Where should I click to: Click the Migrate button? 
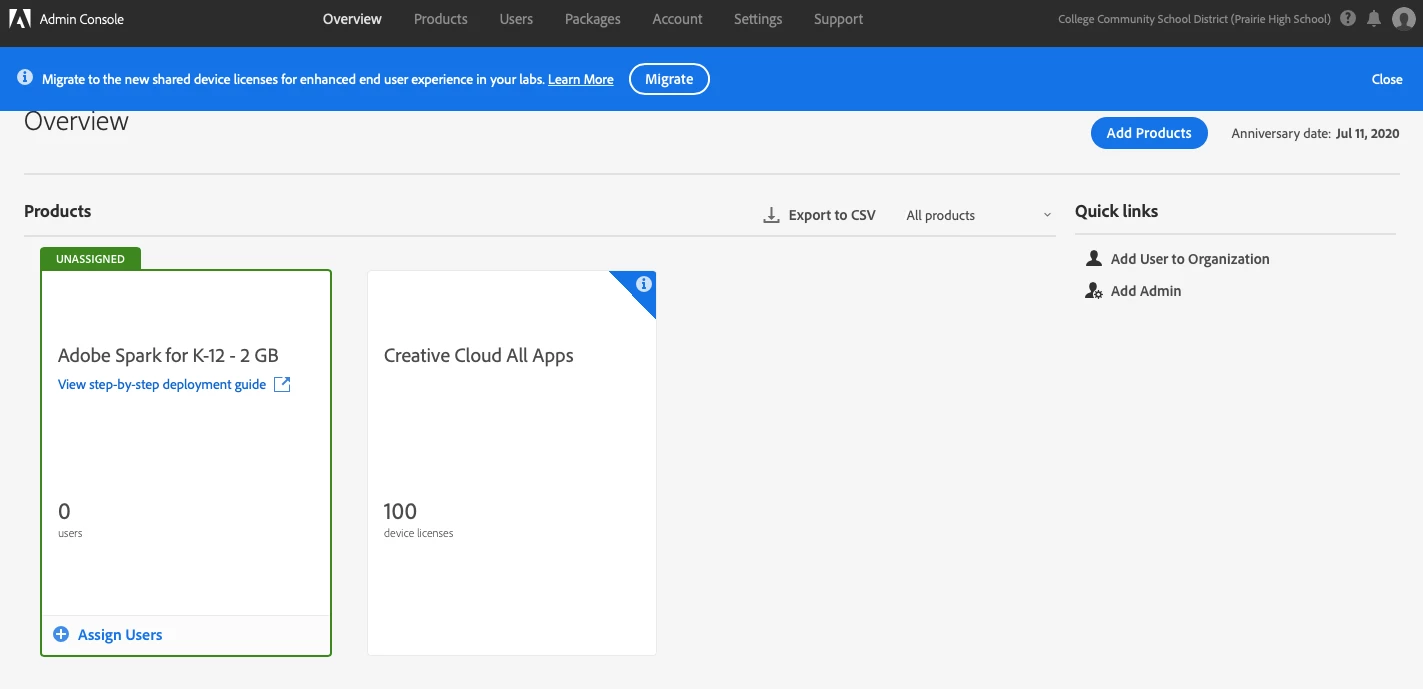669,79
